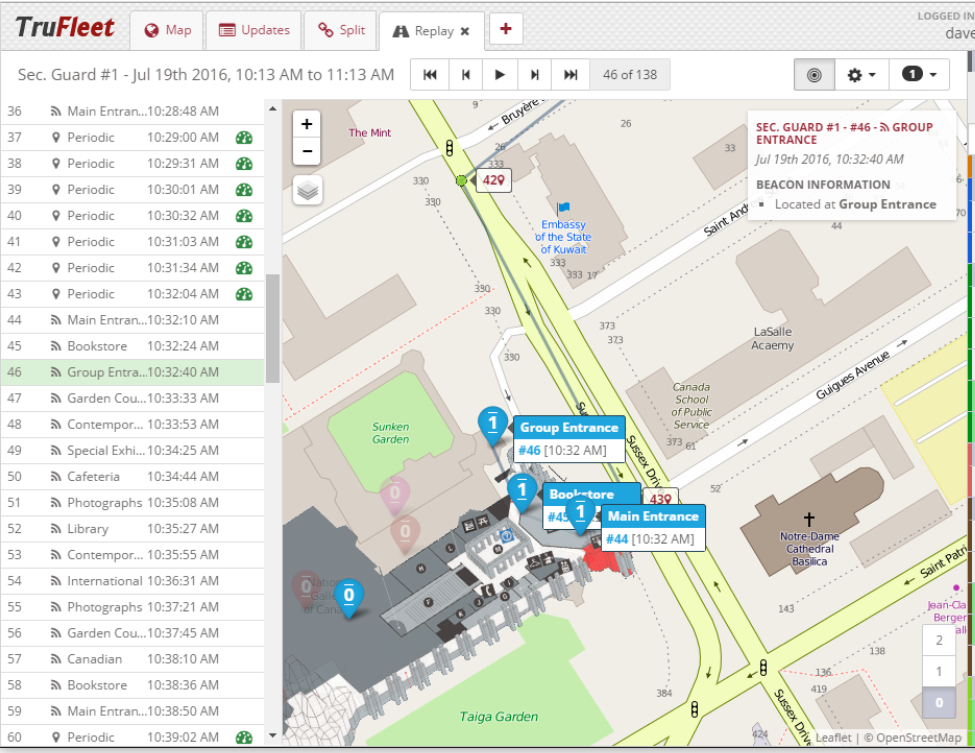The width and height of the screenshot is (975, 753).
Task: Click Group Entrance map marker pin
Action: pos(493,425)
